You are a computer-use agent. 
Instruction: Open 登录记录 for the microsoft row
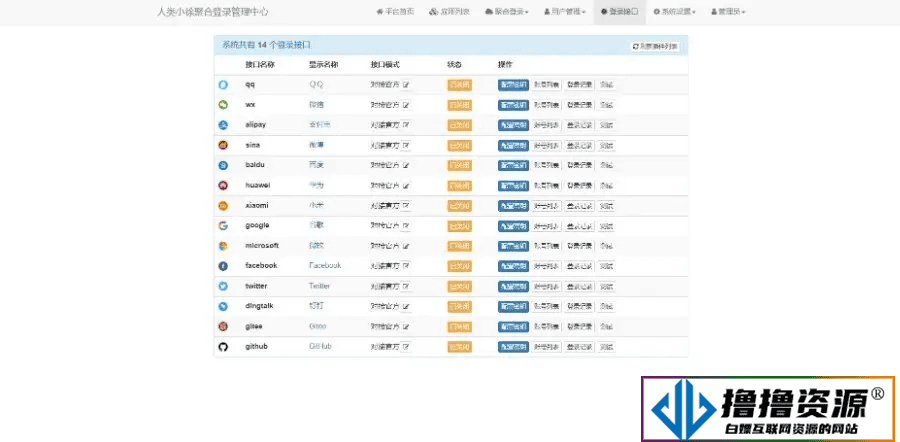[579, 246]
